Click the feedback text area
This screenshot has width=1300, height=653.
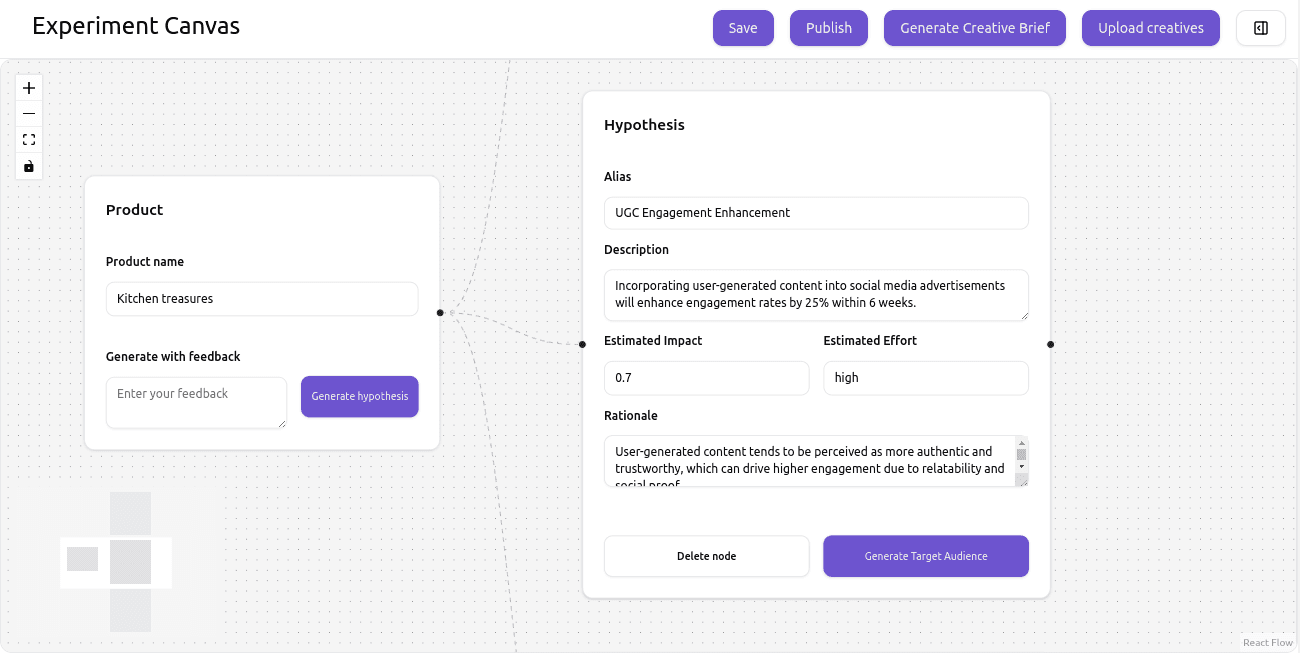196,402
